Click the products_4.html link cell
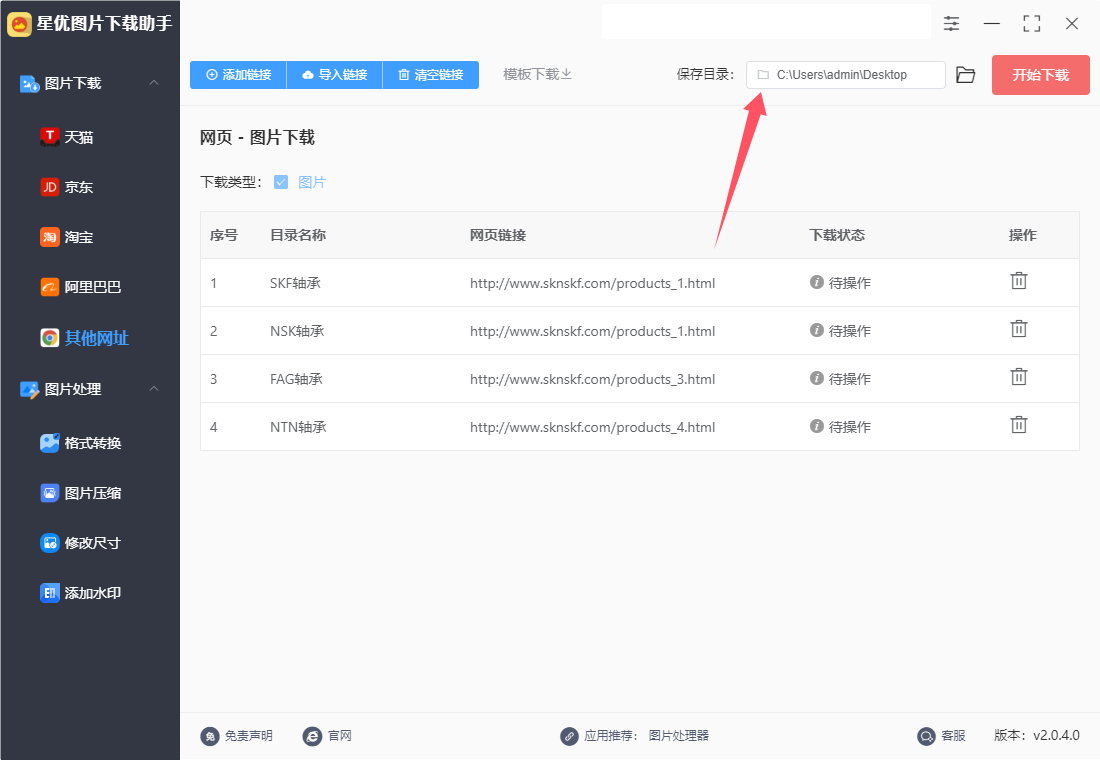 coord(593,427)
